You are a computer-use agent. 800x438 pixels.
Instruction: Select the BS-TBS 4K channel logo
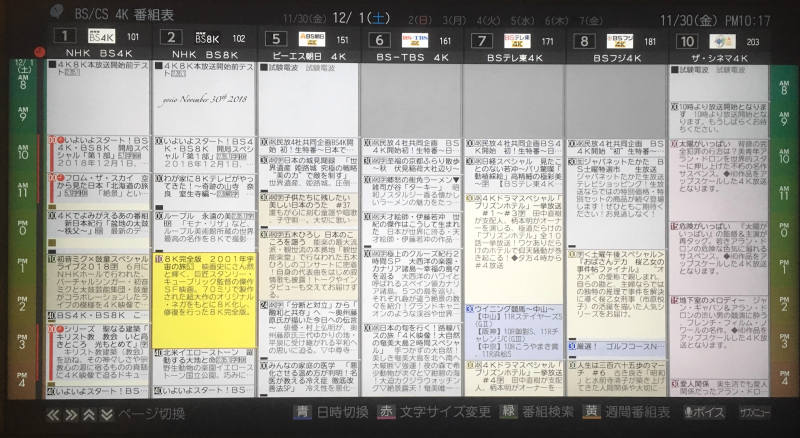pyautogui.click(x=415, y=40)
